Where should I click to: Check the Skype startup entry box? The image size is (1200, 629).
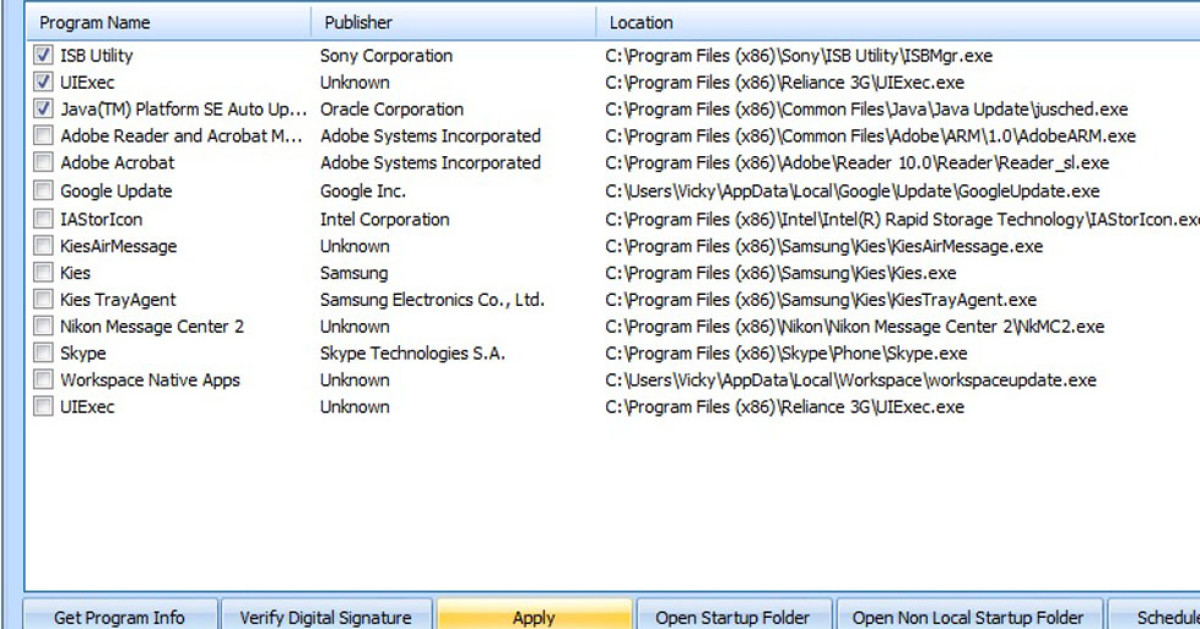tap(43, 353)
